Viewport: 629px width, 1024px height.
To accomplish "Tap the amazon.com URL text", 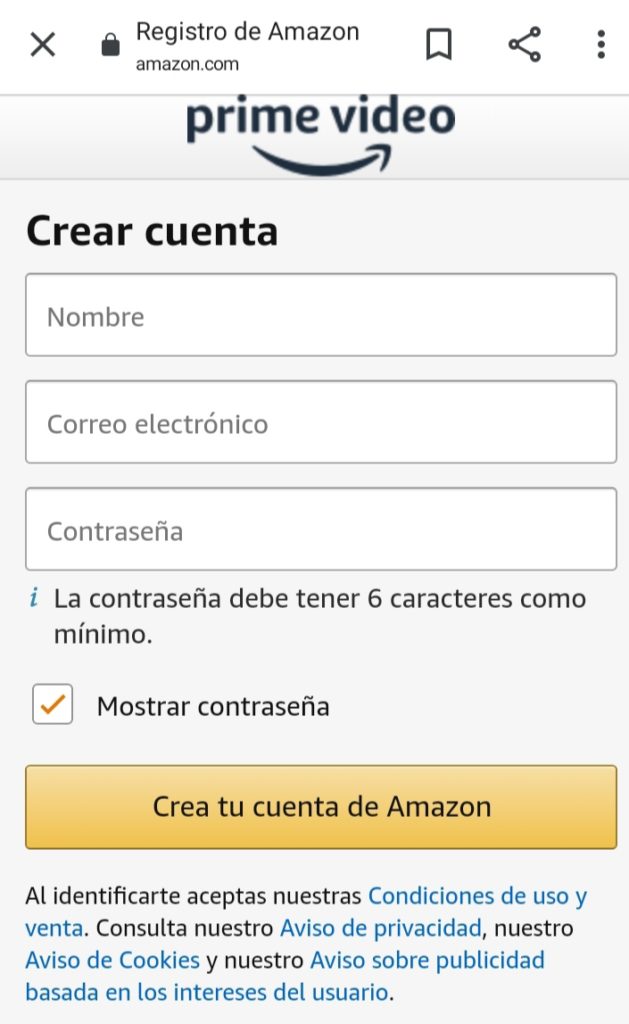I will 187,64.
